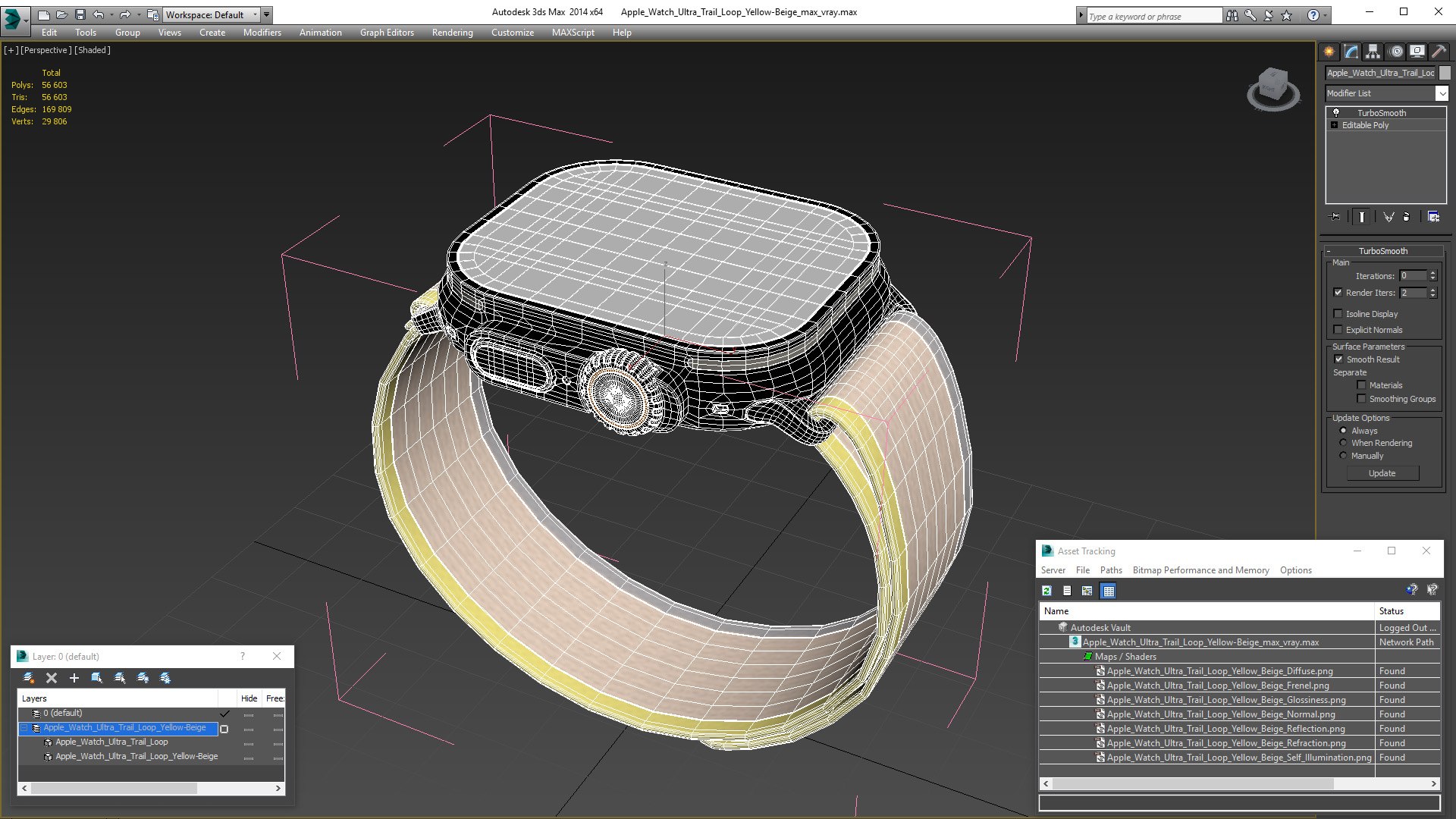Click Delete layer X icon

(52, 678)
